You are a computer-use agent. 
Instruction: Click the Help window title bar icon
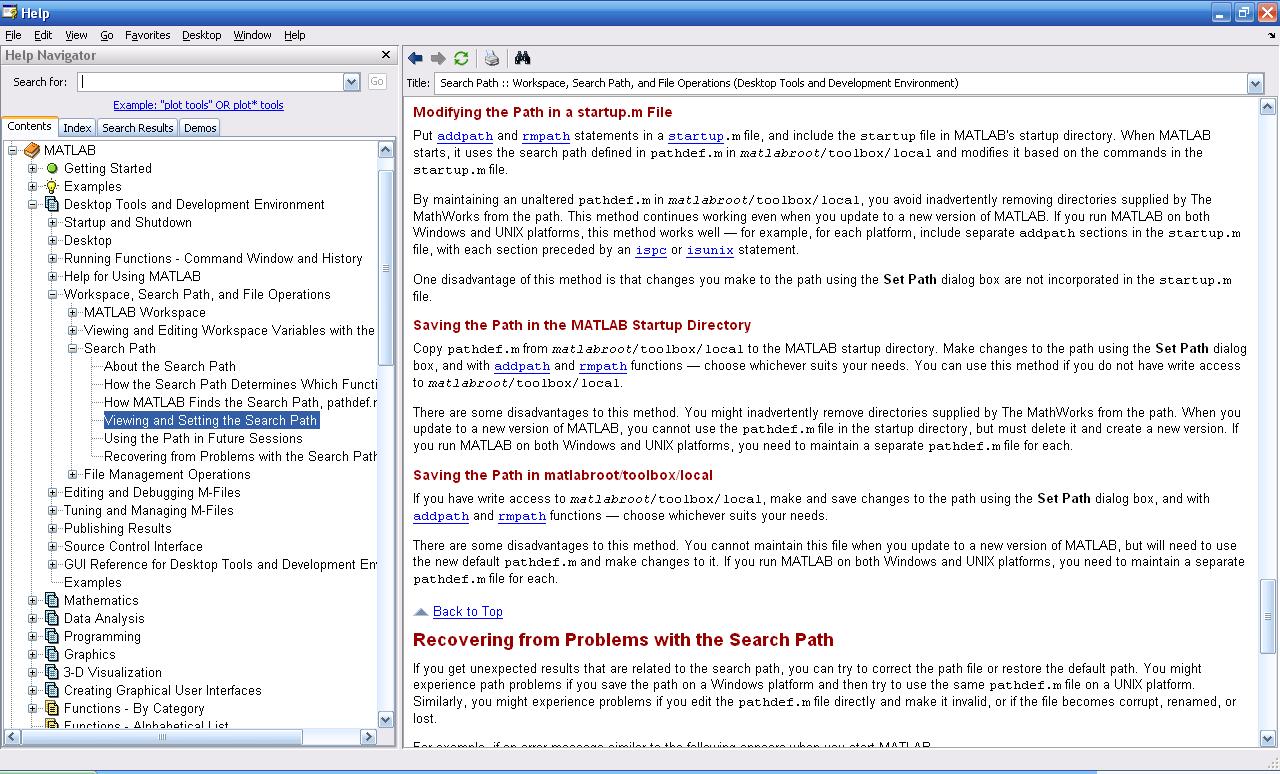(x=10, y=13)
